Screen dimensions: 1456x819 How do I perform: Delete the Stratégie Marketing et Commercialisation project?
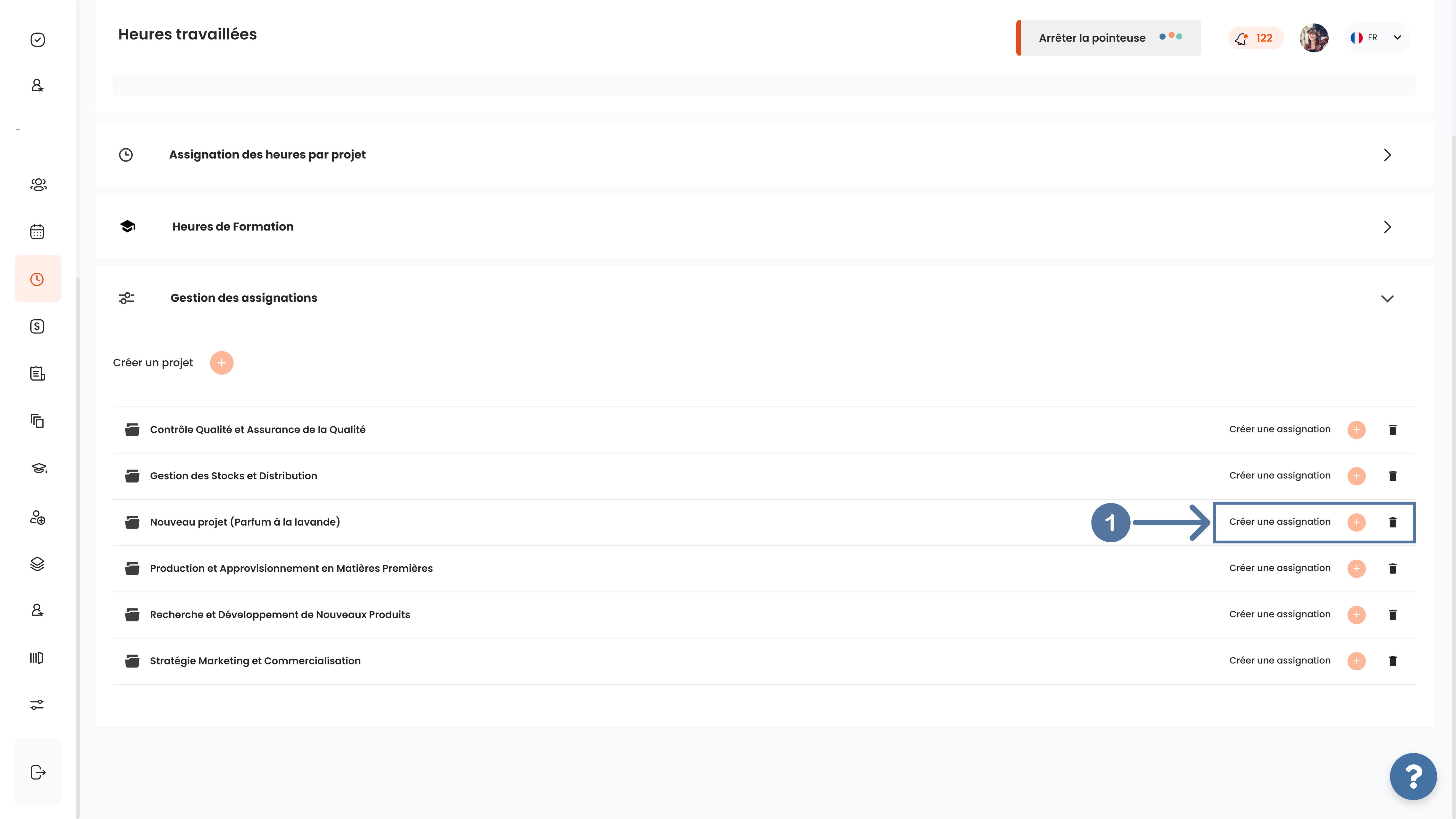tap(1393, 661)
